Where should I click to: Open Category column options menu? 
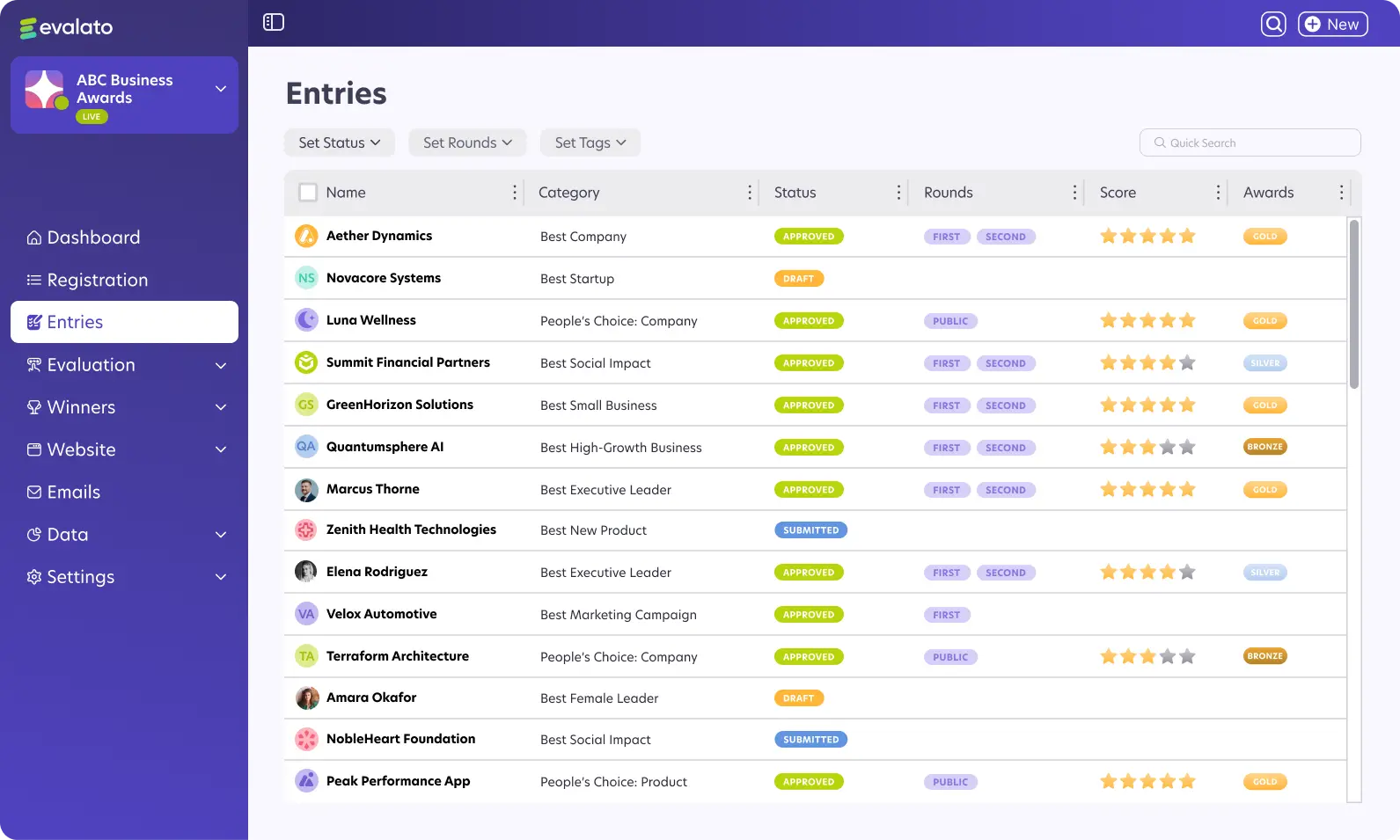click(750, 193)
